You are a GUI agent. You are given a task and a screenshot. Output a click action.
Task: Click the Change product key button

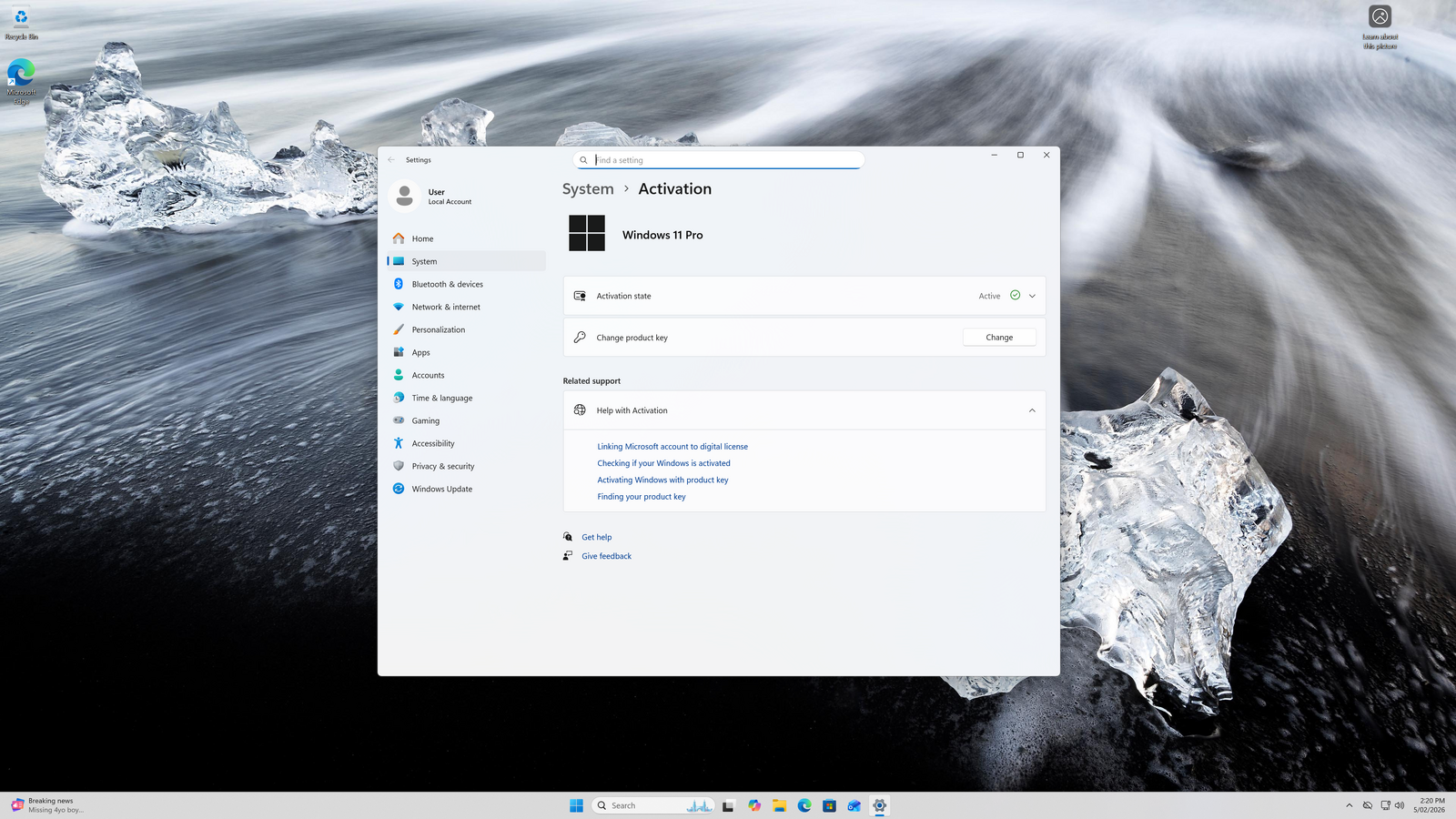click(999, 338)
